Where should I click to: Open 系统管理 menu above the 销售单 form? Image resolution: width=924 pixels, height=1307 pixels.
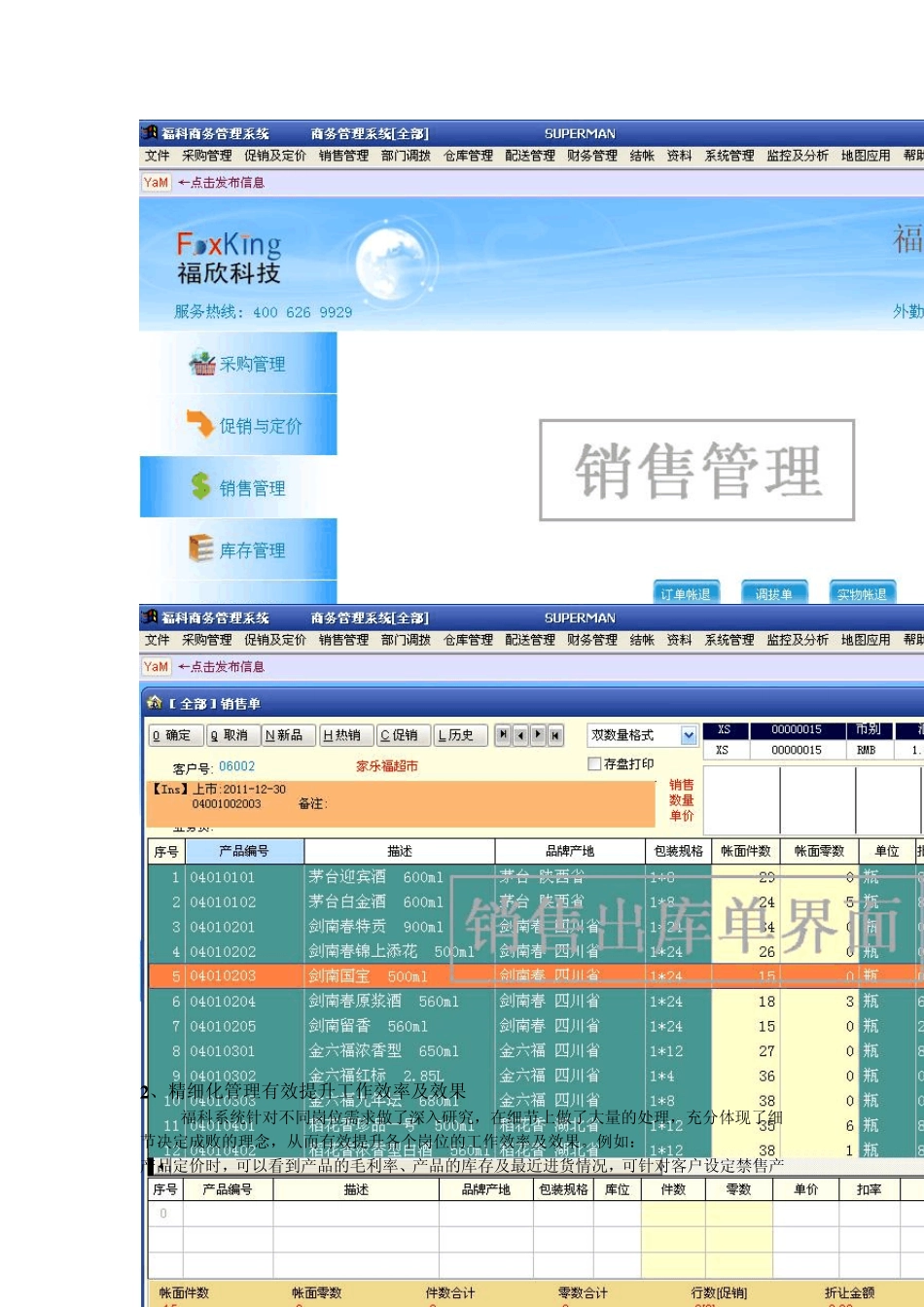click(729, 640)
